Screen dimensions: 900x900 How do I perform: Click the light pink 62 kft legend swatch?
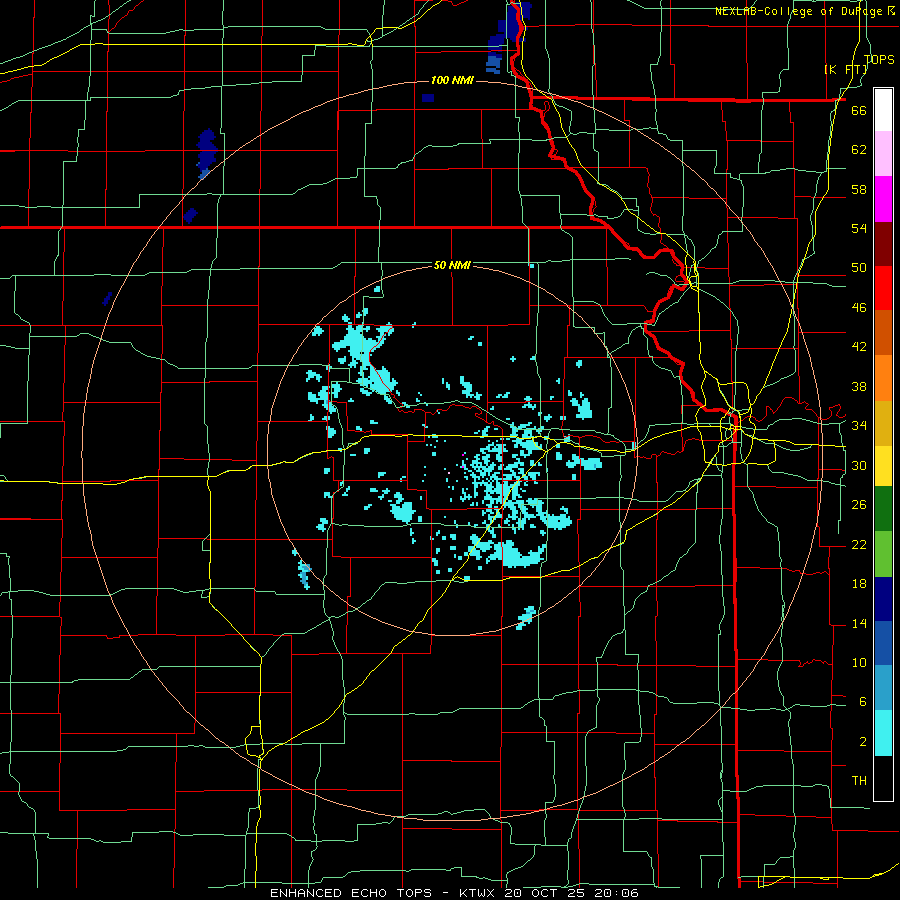coord(883,154)
